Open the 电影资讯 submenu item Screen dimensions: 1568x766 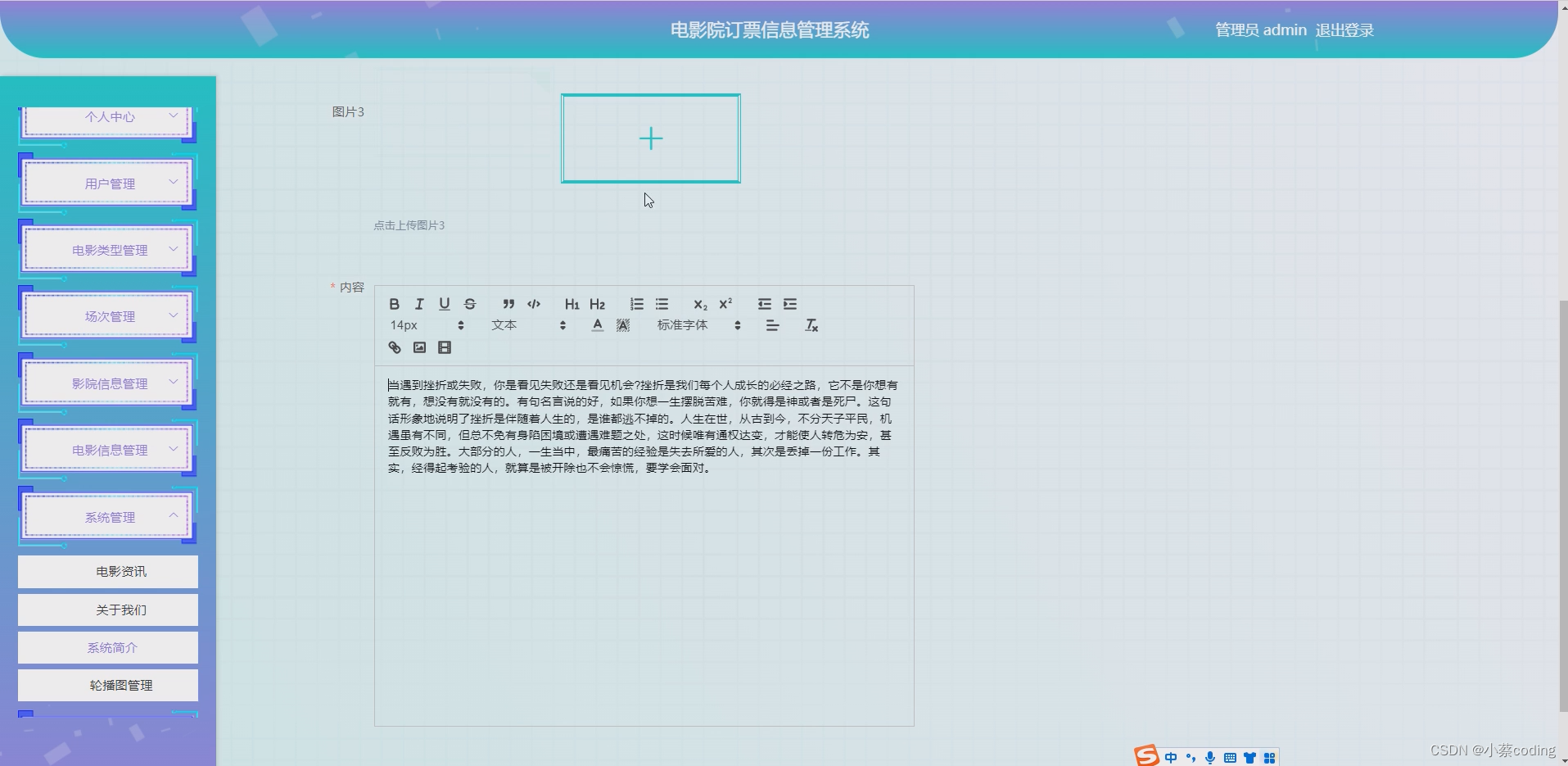click(108, 572)
